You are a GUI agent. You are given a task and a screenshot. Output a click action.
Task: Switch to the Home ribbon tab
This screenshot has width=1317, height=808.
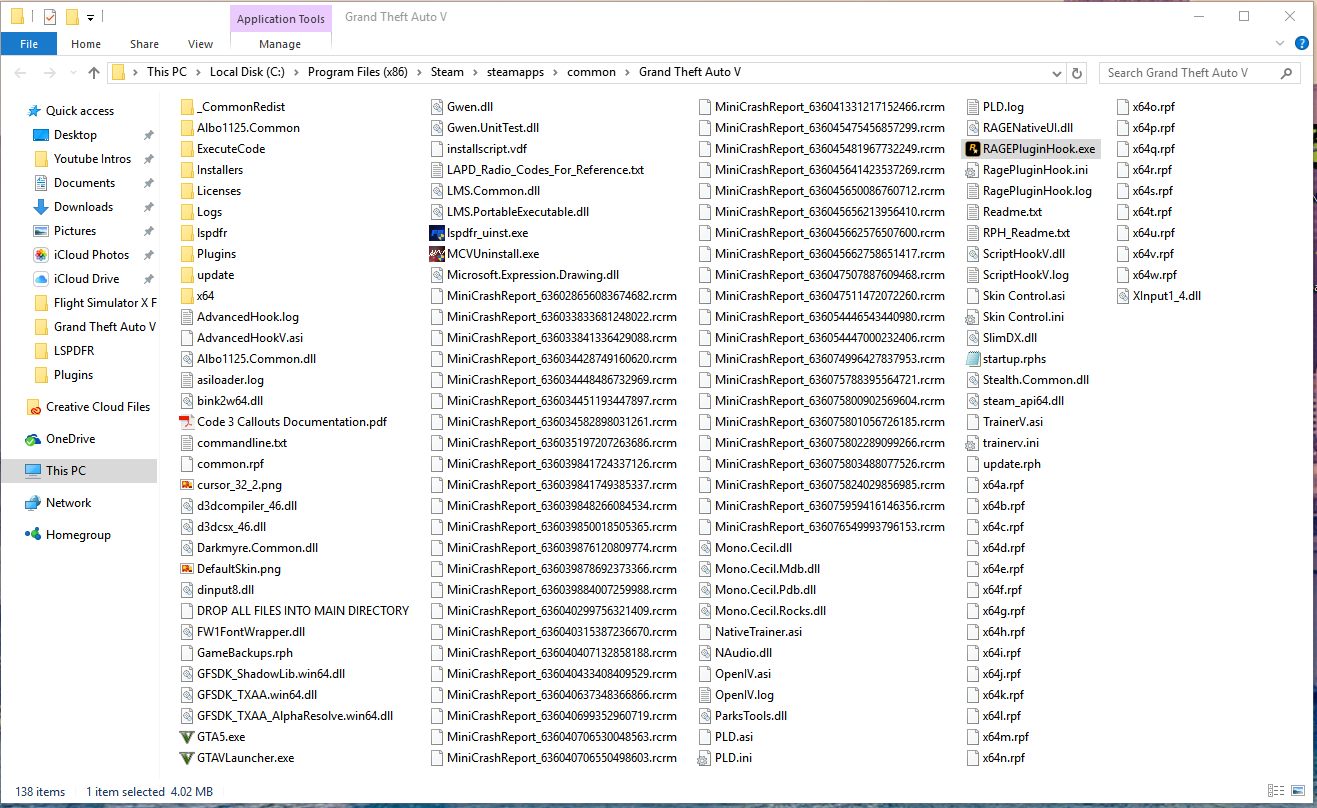point(86,44)
